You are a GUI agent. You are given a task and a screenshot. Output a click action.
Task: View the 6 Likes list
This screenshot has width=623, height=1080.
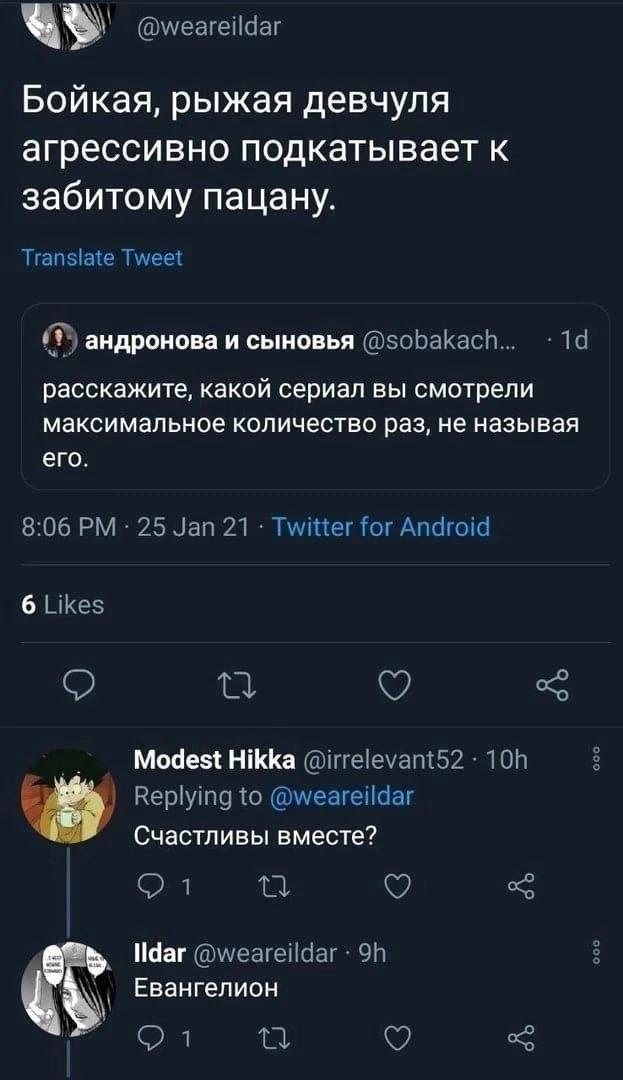pos(62,604)
